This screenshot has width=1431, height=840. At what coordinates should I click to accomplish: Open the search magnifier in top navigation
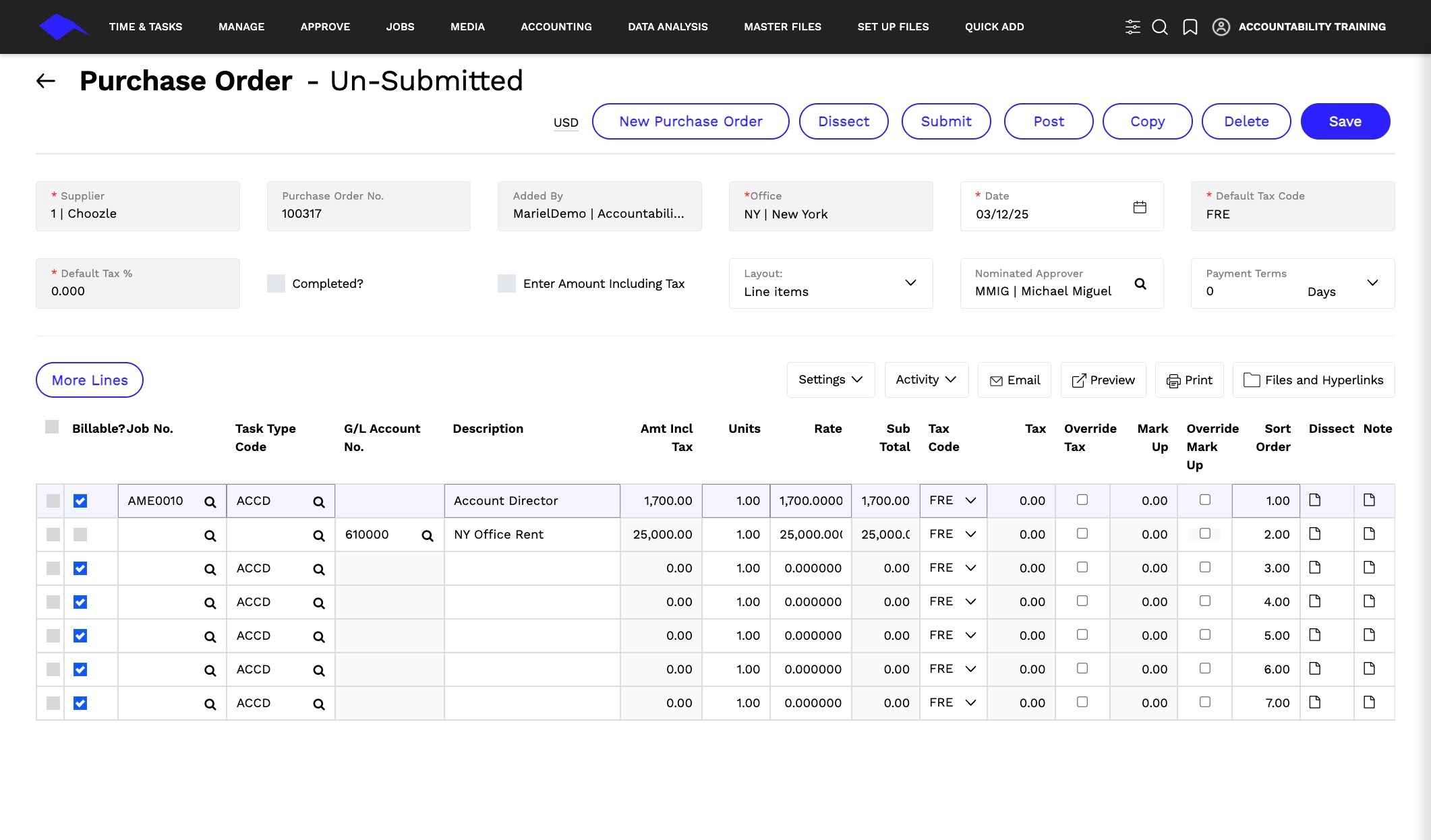1159,27
